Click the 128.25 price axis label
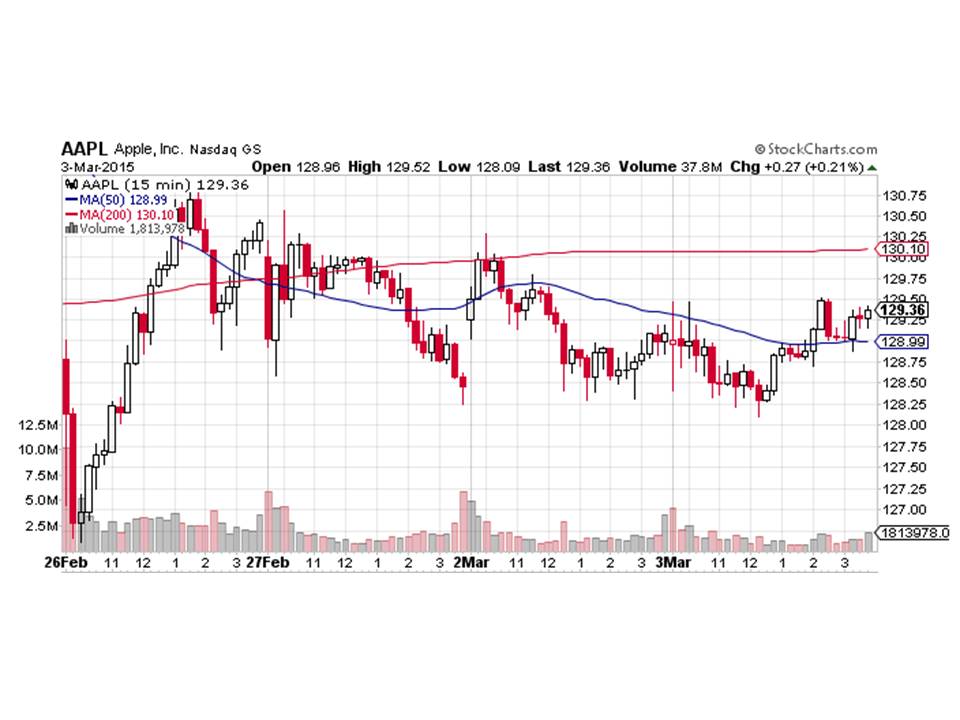The height and width of the screenshot is (720, 960). [904, 405]
